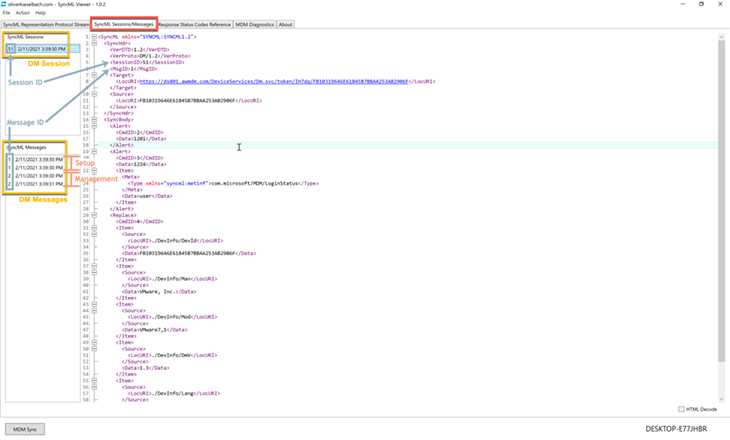Select the first message in SyncML Messages list
The image size is (730, 440).
(40, 159)
